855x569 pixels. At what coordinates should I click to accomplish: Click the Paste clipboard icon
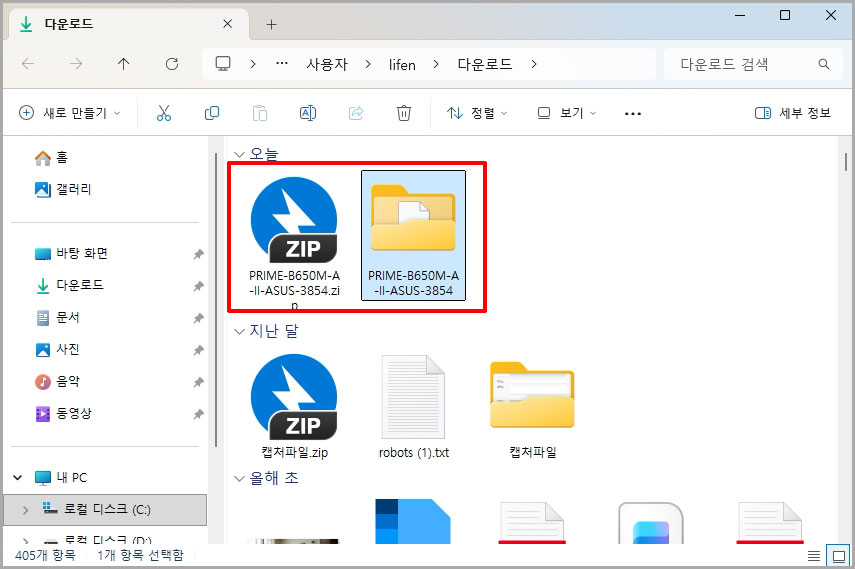(260, 113)
